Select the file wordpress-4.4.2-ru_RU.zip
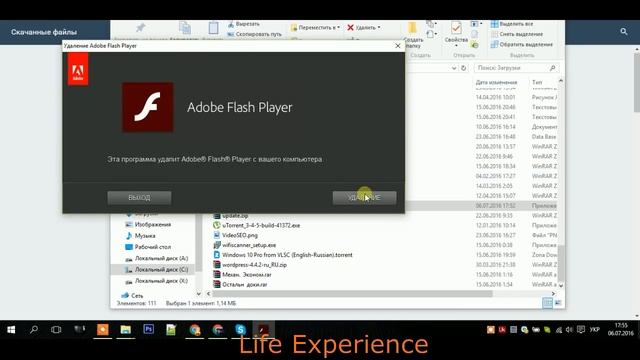The height and width of the screenshot is (360, 640). (250, 264)
